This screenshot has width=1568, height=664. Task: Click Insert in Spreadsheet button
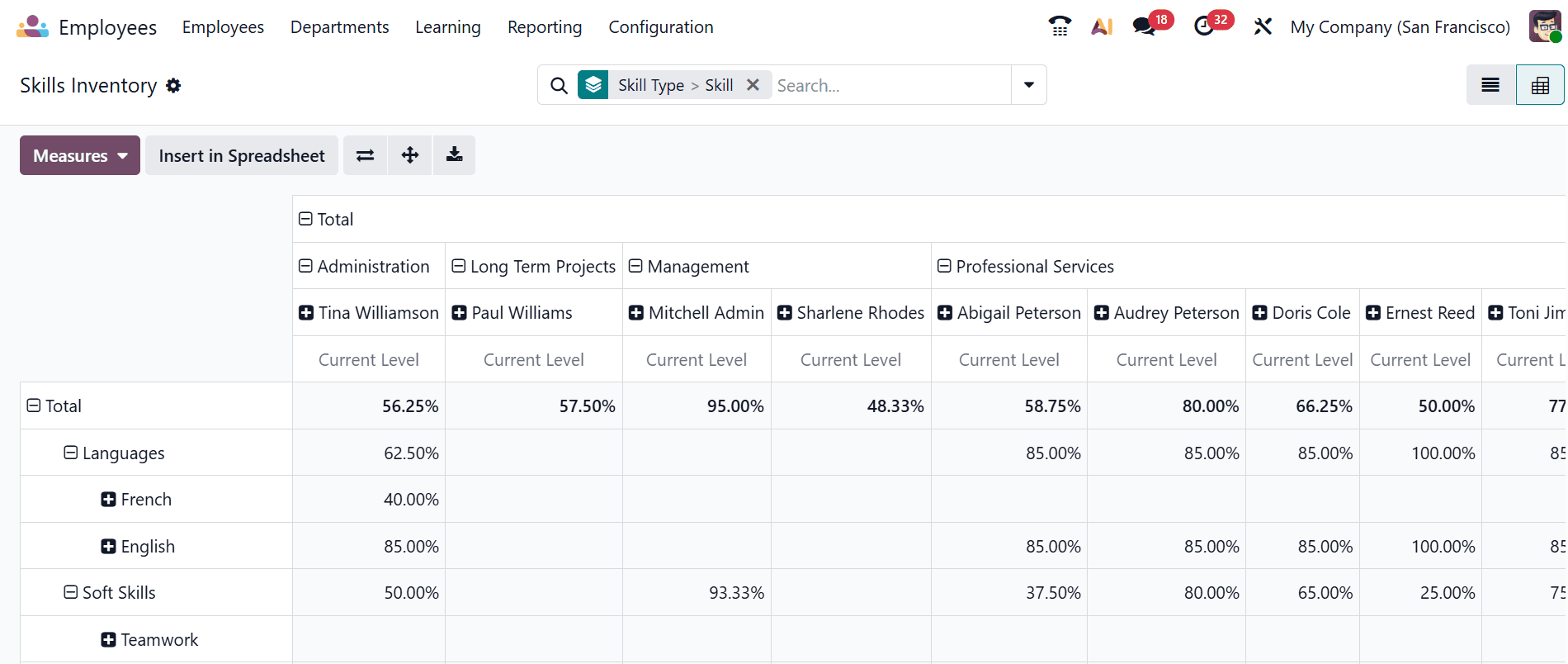pyautogui.click(x=242, y=155)
